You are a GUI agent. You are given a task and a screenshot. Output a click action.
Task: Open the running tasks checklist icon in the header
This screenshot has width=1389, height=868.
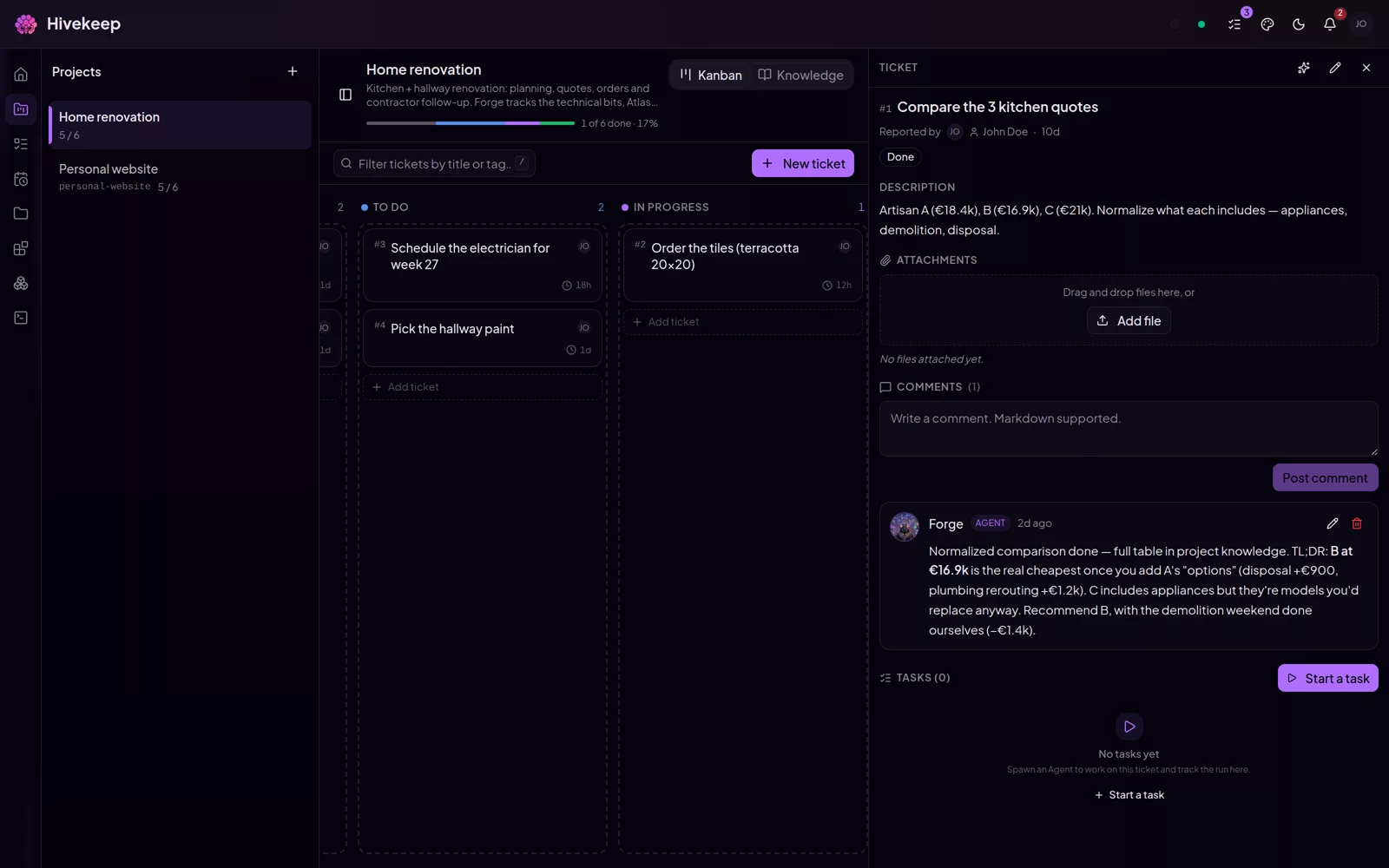tap(1234, 24)
